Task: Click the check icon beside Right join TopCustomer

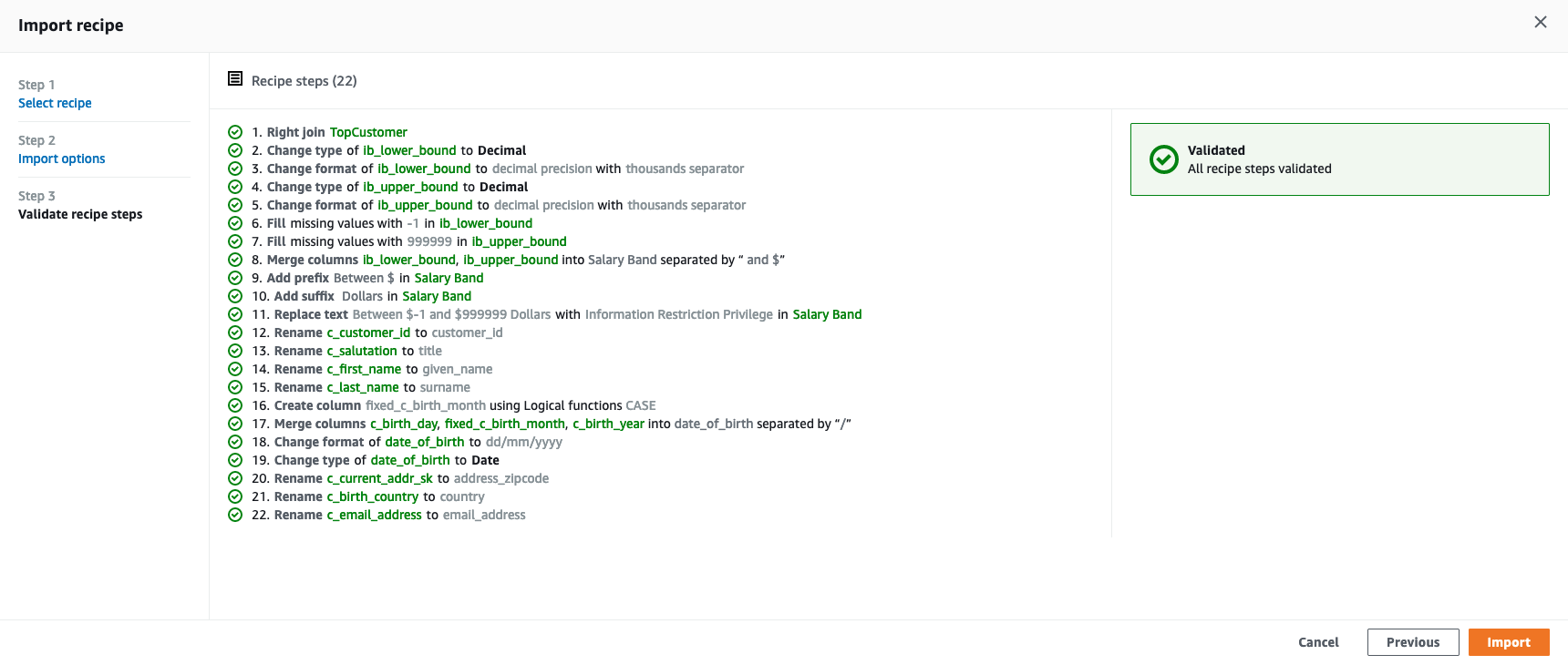Action: coord(235,132)
